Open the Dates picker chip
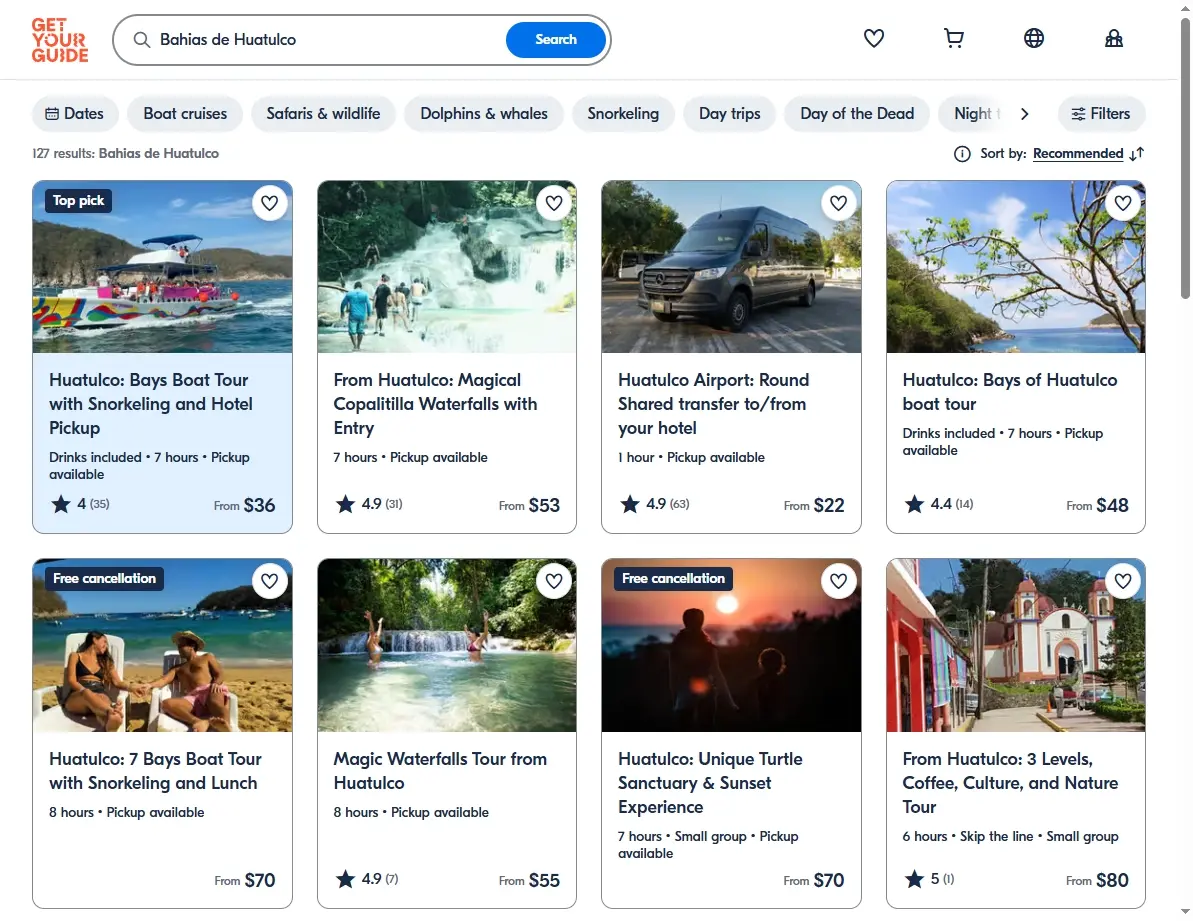The width and height of the screenshot is (1193, 921). 75,113
